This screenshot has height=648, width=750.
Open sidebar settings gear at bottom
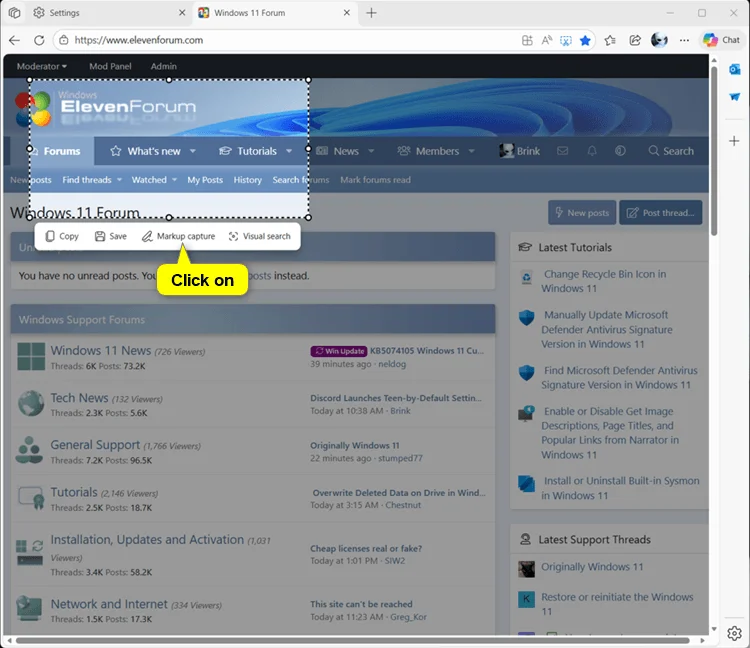[x=734, y=633]
